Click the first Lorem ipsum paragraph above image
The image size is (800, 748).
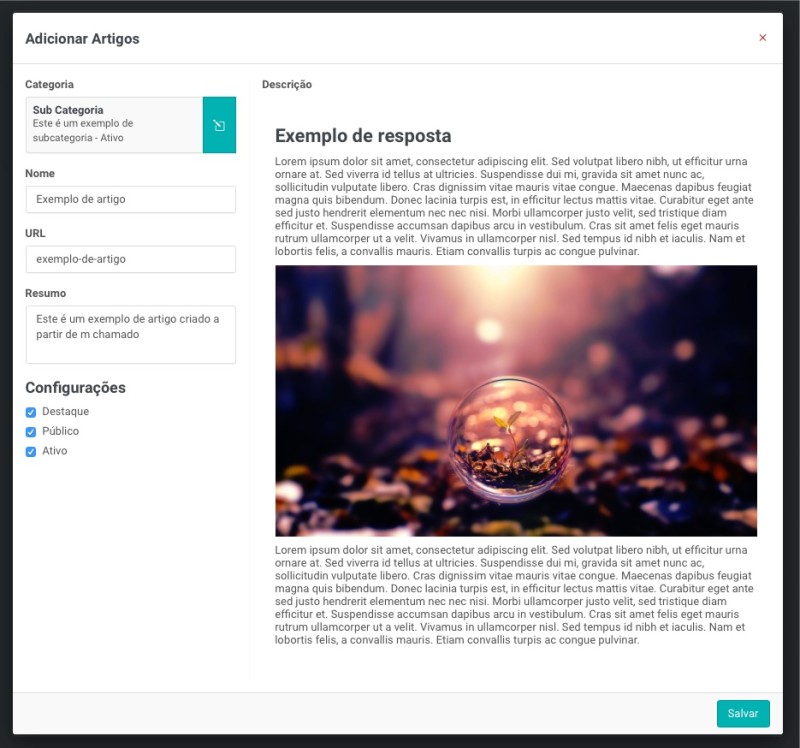click(x=514, y=206)
